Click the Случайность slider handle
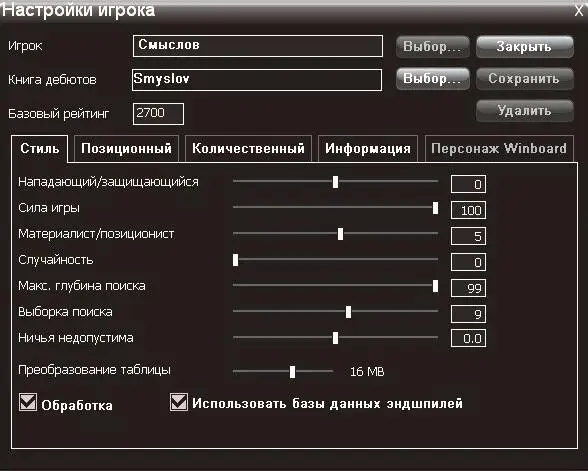588x471 pixels. click(x=236, y=260)
